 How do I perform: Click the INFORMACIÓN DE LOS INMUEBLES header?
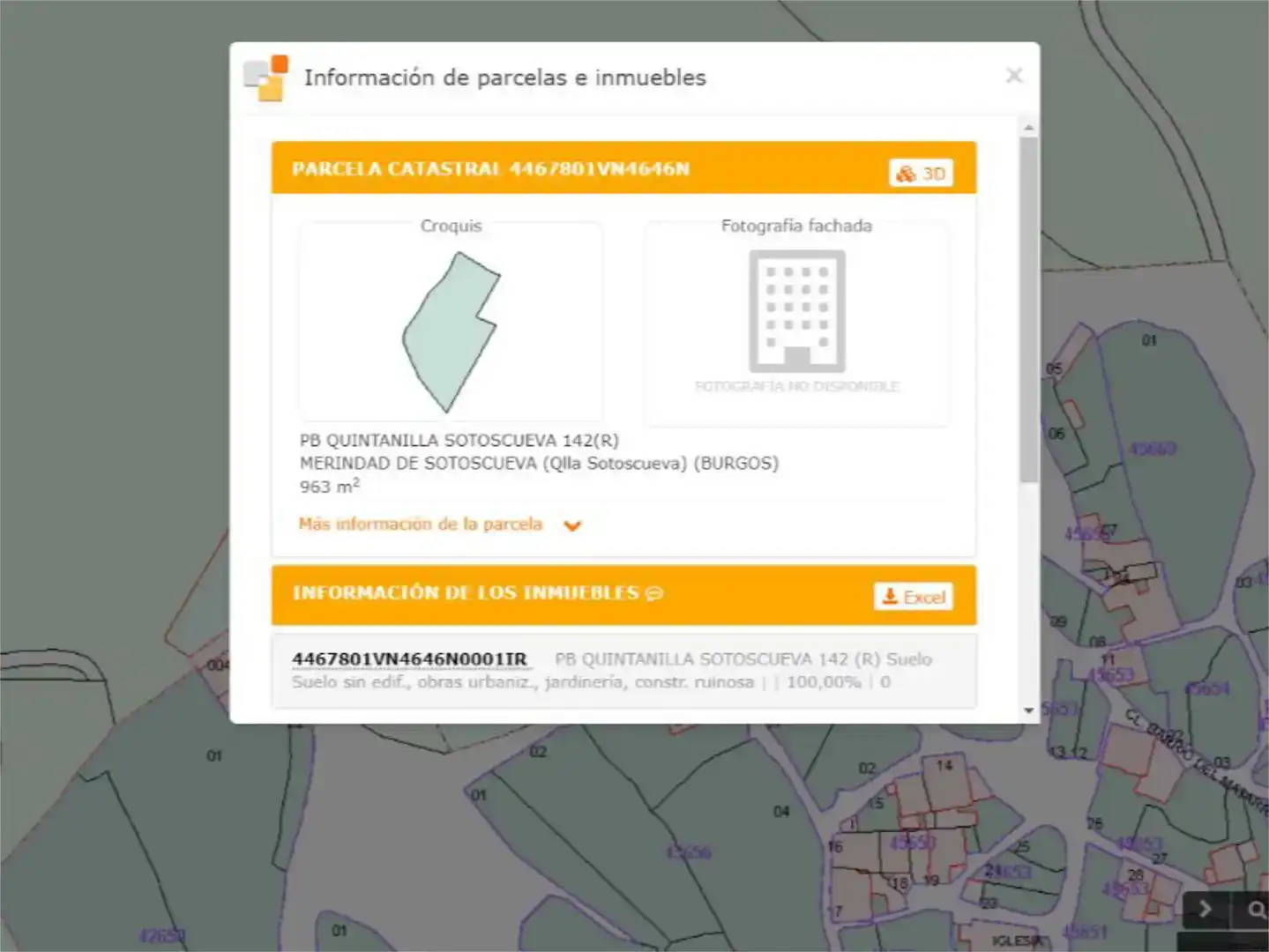(x=466, y=592)
